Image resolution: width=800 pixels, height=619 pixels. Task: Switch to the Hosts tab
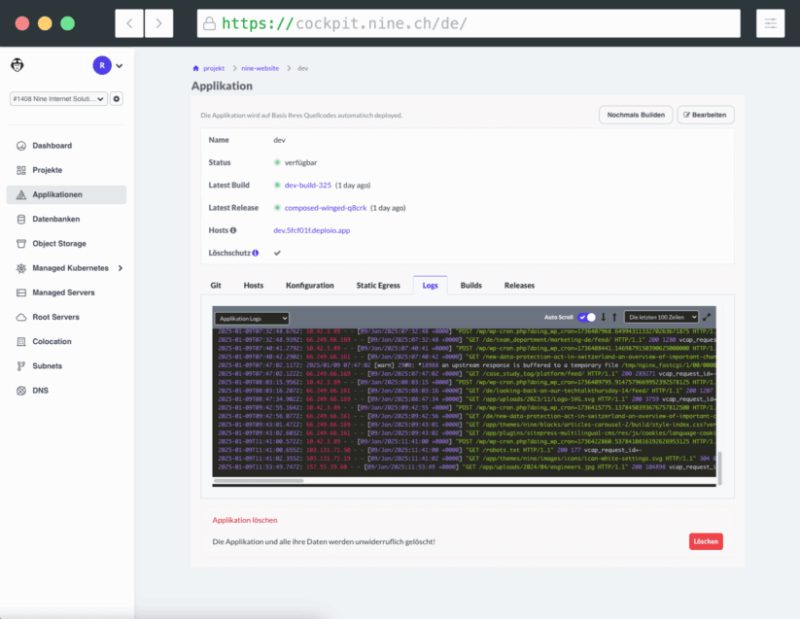[254, 285]
